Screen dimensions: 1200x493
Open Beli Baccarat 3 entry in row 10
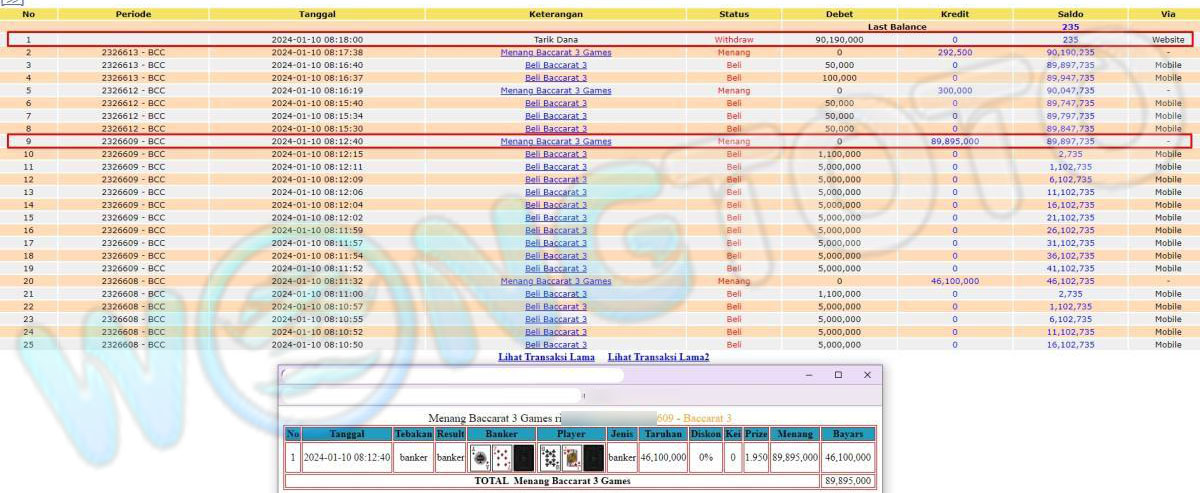(555, 154)
